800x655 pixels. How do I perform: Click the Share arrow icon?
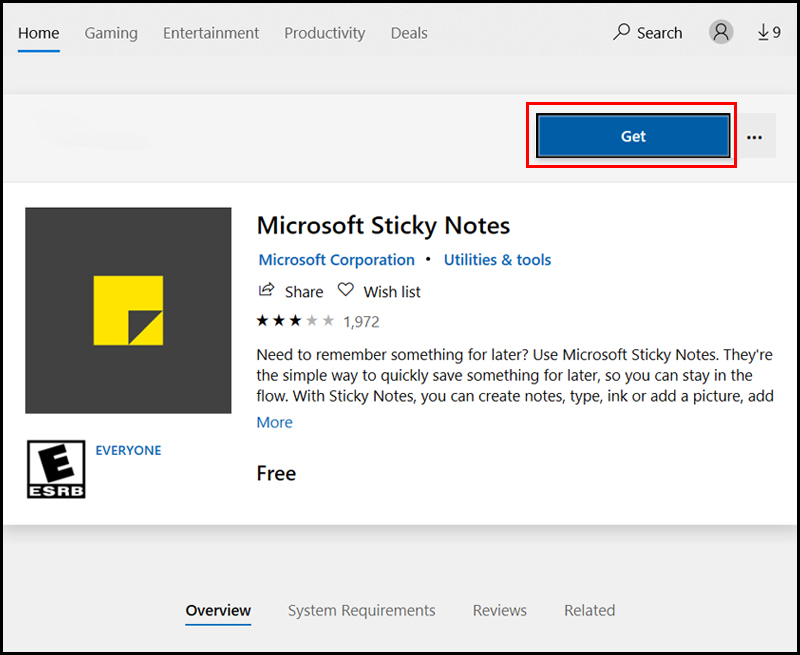(267, 290)
